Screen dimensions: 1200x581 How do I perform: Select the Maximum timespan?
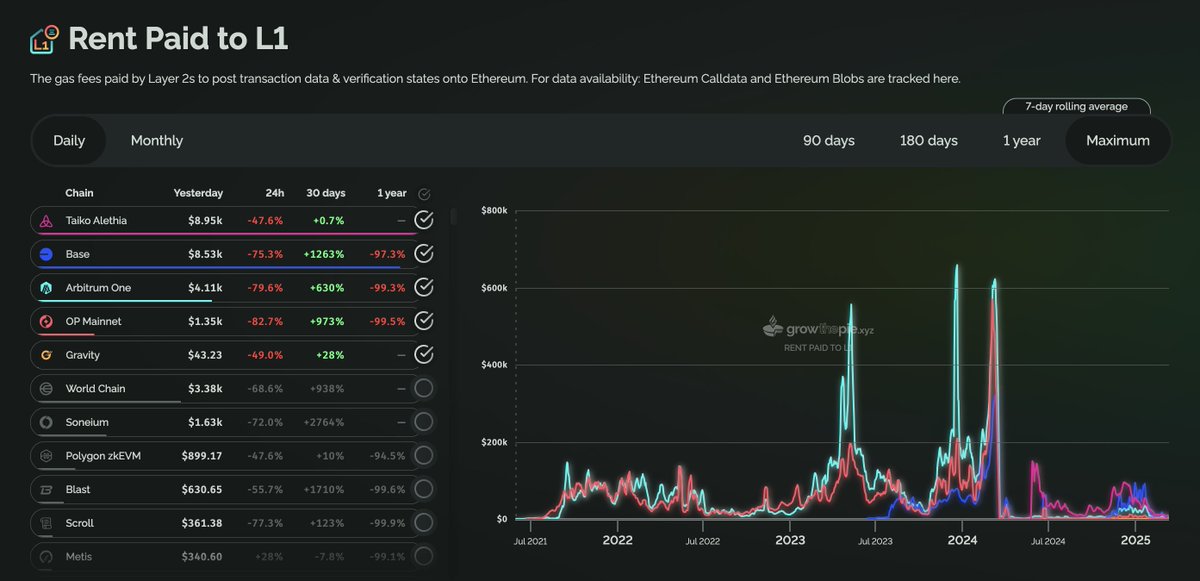pos(1118,141)
